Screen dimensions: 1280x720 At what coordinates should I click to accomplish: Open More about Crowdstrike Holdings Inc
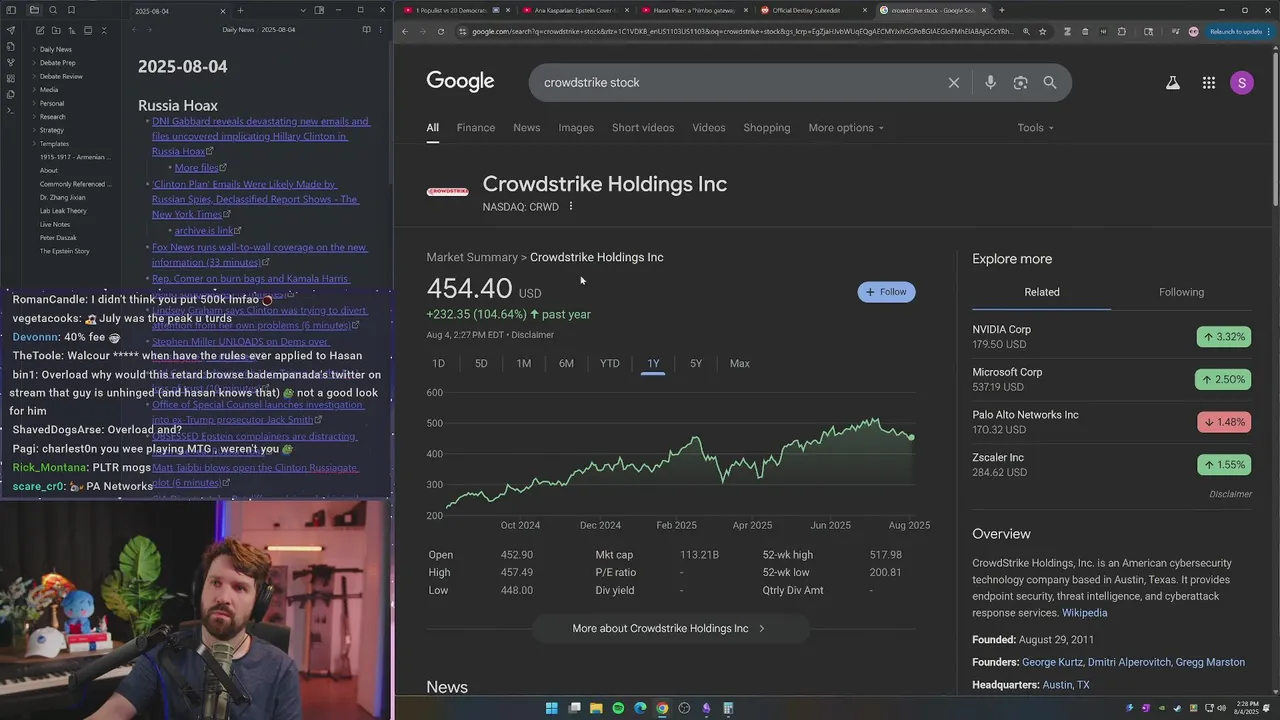668,629
